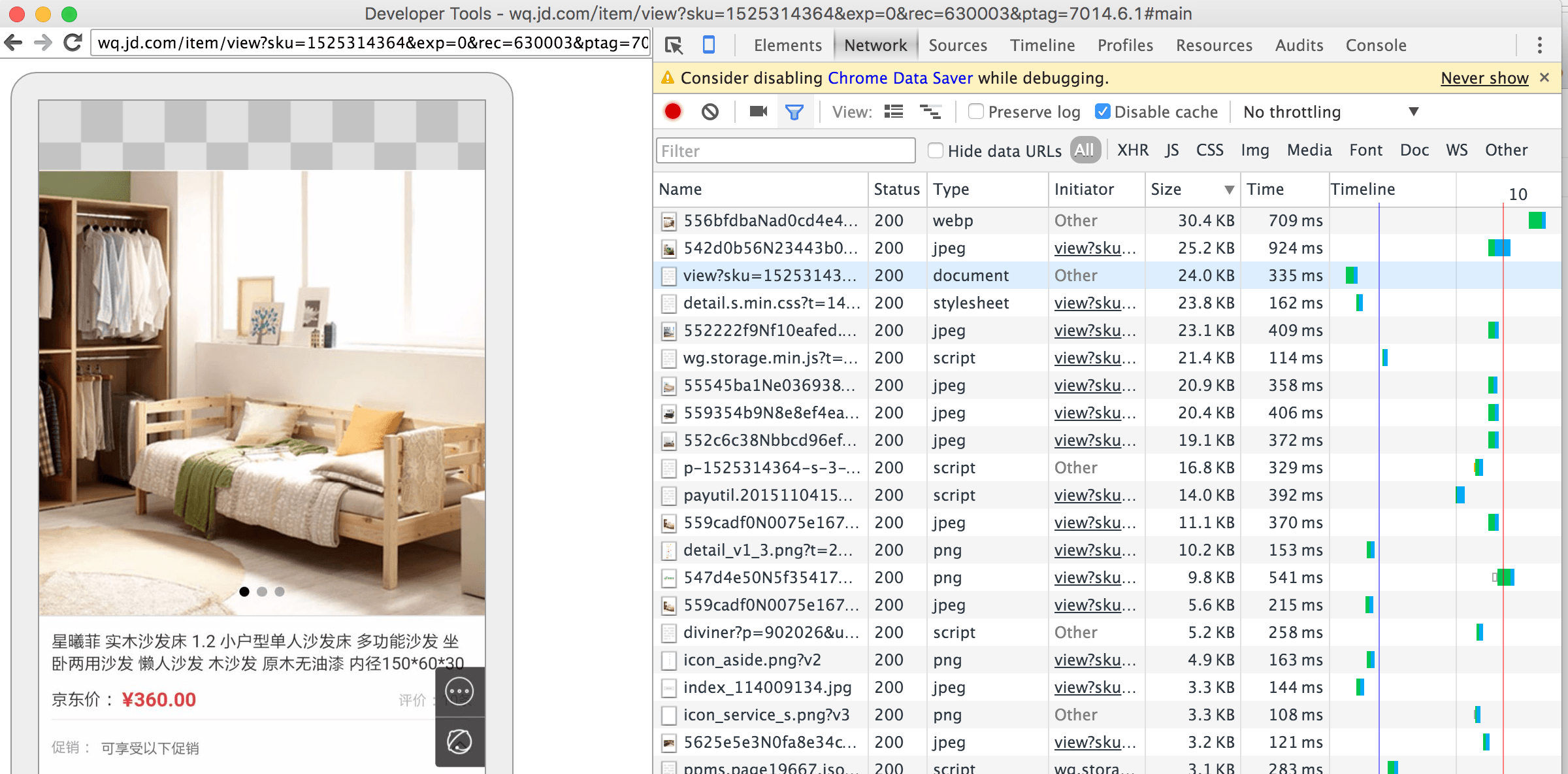
Task: Click the more options chat bubble button
Action: [x=459, y=691]
